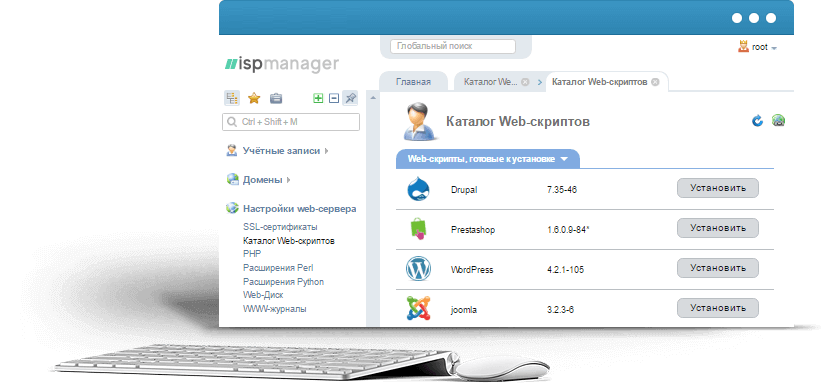Close the Каталог Web-скриптов tab
Viewport: 825px width, 390px height.
[655, 82]
